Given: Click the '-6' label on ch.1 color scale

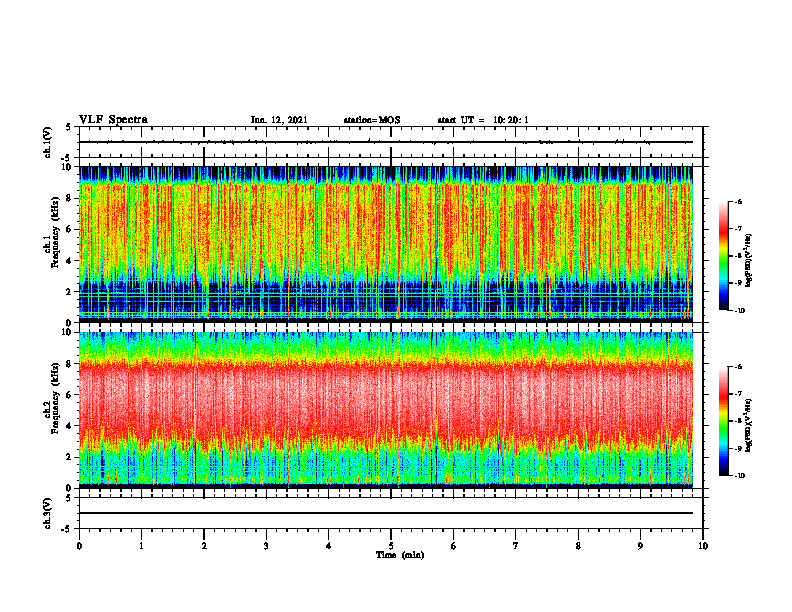Looking at the screenshot, I should click(x=739, y=202).
